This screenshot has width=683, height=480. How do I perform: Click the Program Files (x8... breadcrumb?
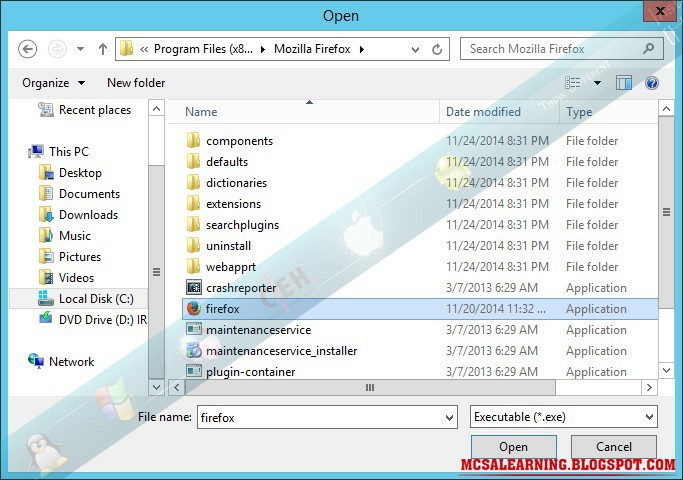coord(203,49)
